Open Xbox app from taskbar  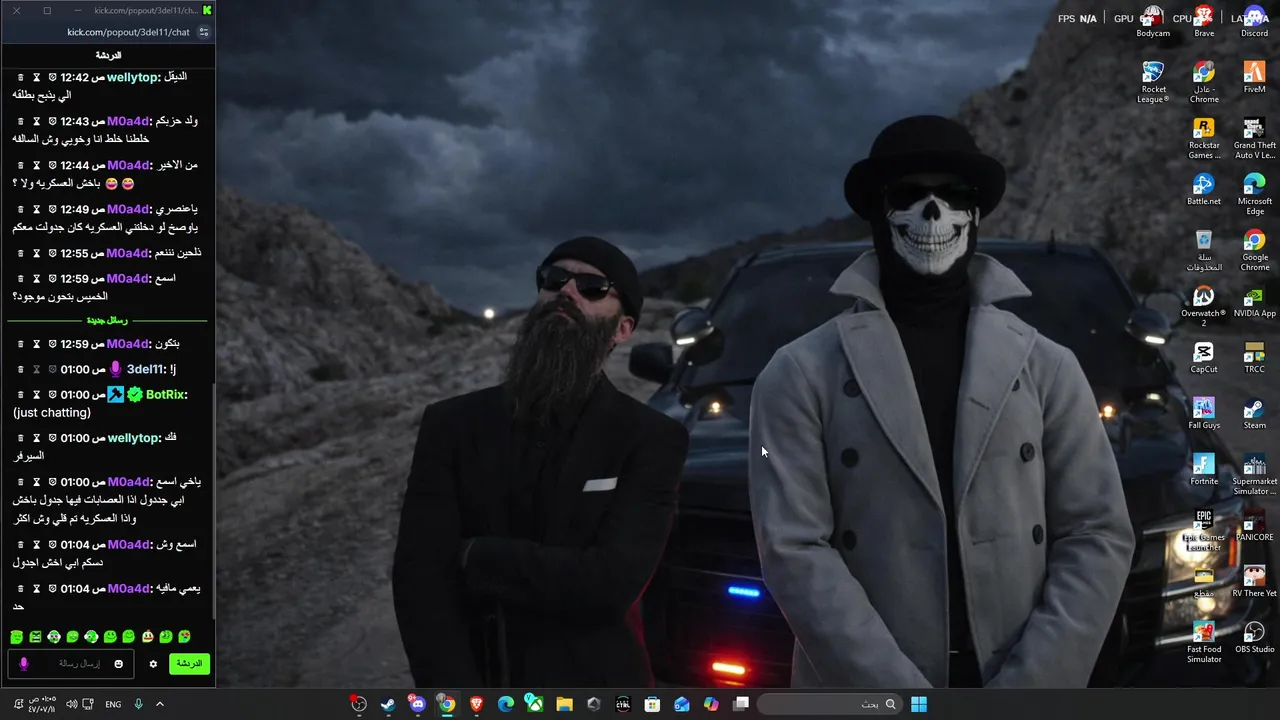(535, 704)
